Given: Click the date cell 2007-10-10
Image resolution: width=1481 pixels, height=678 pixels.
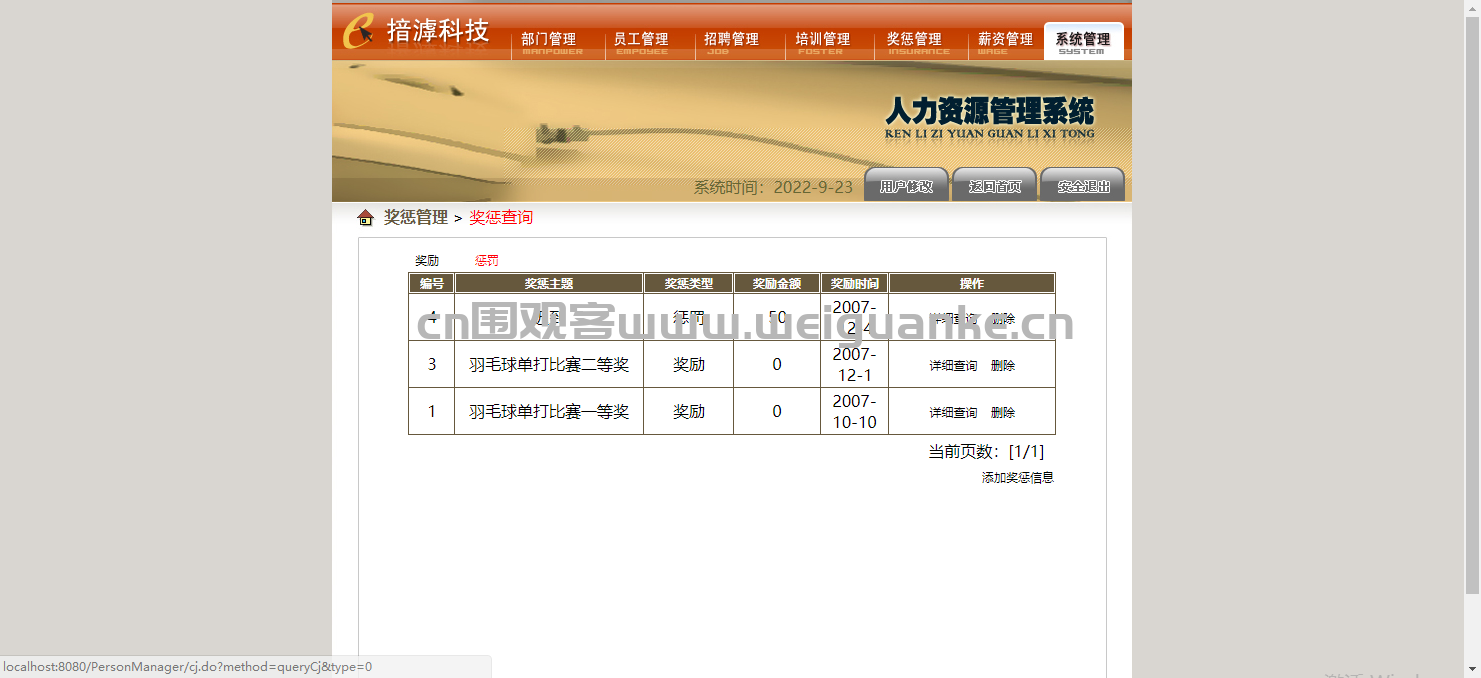Looking at the screenshot, I should (x=854, y=412).
